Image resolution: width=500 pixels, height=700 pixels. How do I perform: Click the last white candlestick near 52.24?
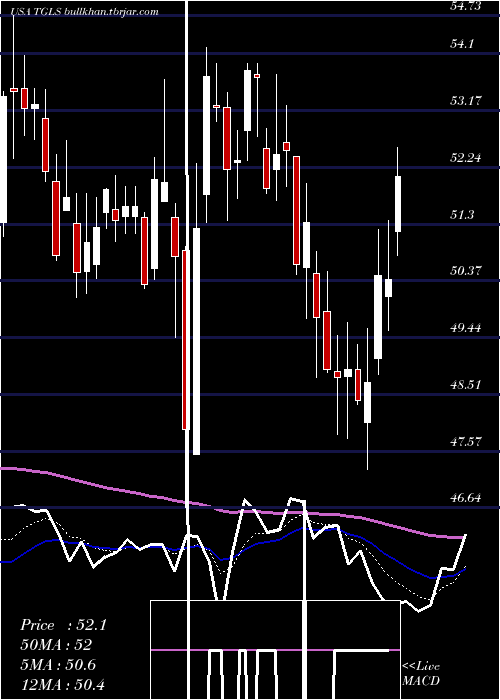[x=398, y=204]
